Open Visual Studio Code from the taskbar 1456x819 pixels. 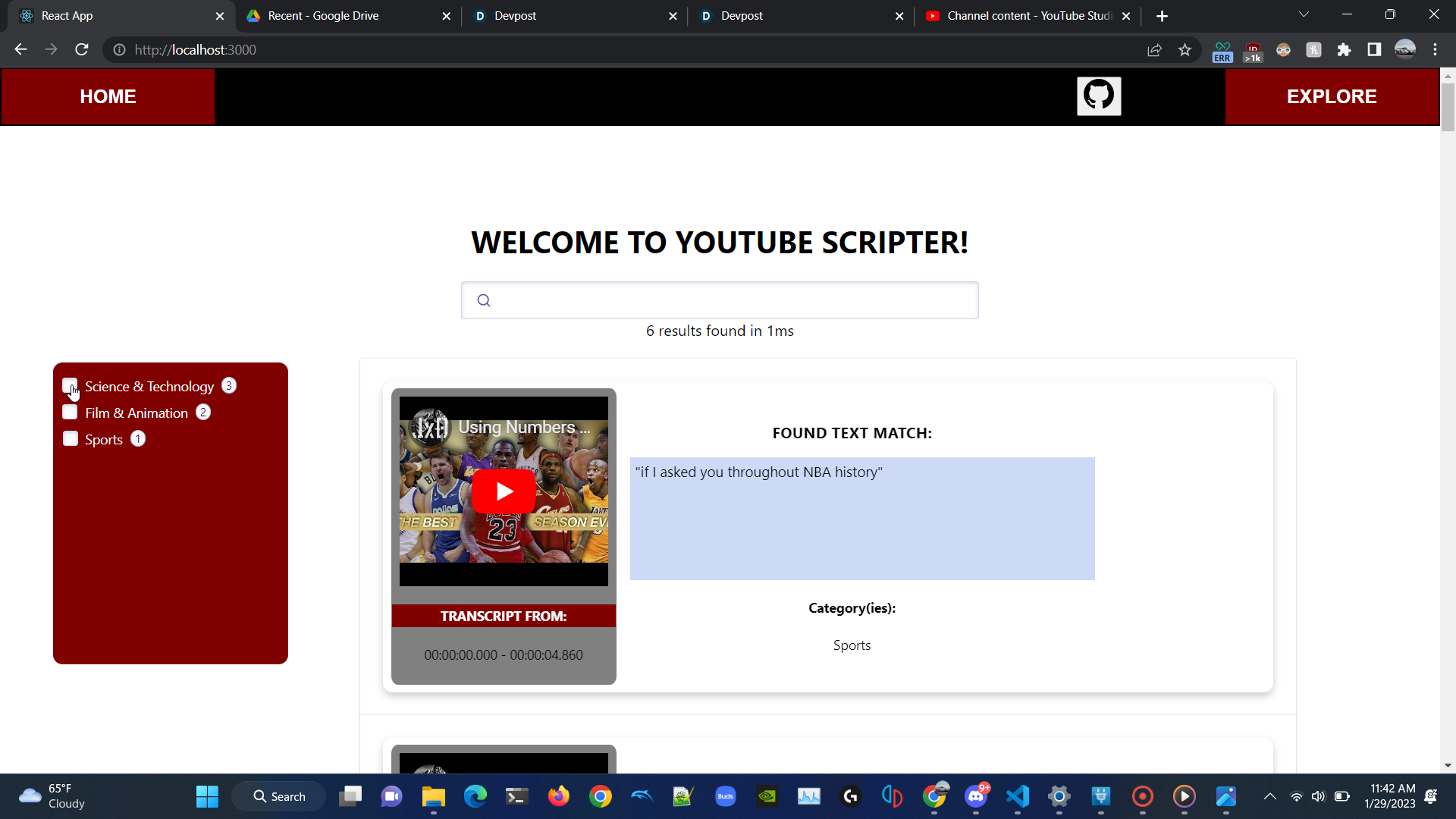point(1018,796)
